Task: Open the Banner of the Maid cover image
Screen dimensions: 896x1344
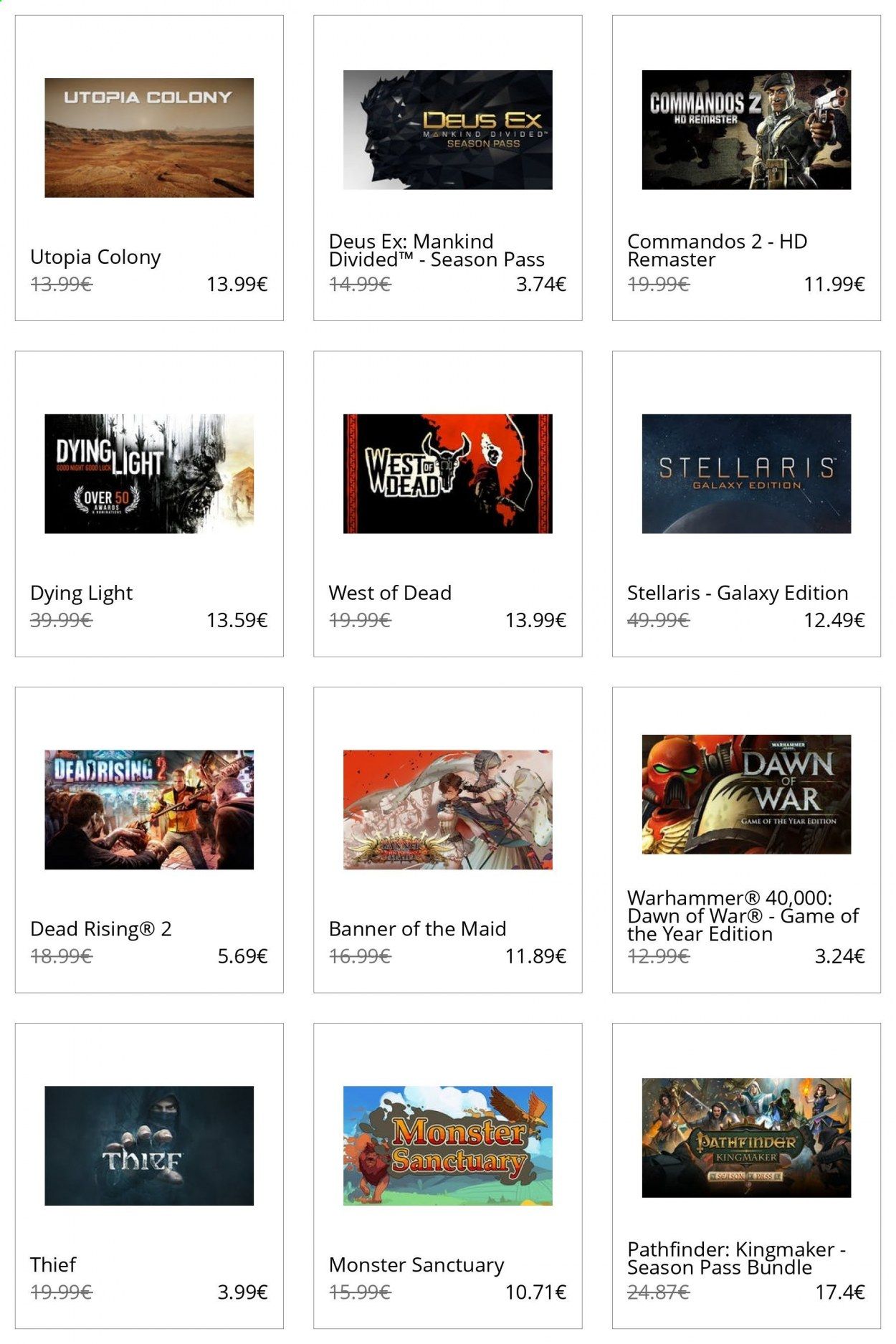Action: (448, 810)
